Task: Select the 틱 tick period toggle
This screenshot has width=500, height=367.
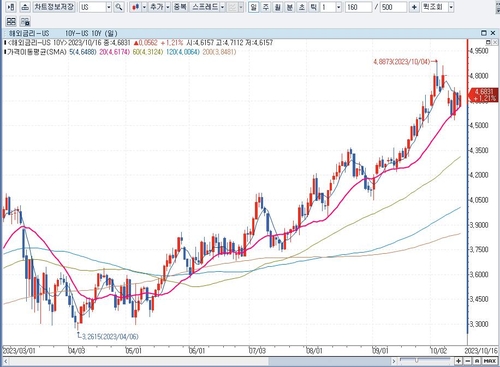Action: [x=313, y=7]
